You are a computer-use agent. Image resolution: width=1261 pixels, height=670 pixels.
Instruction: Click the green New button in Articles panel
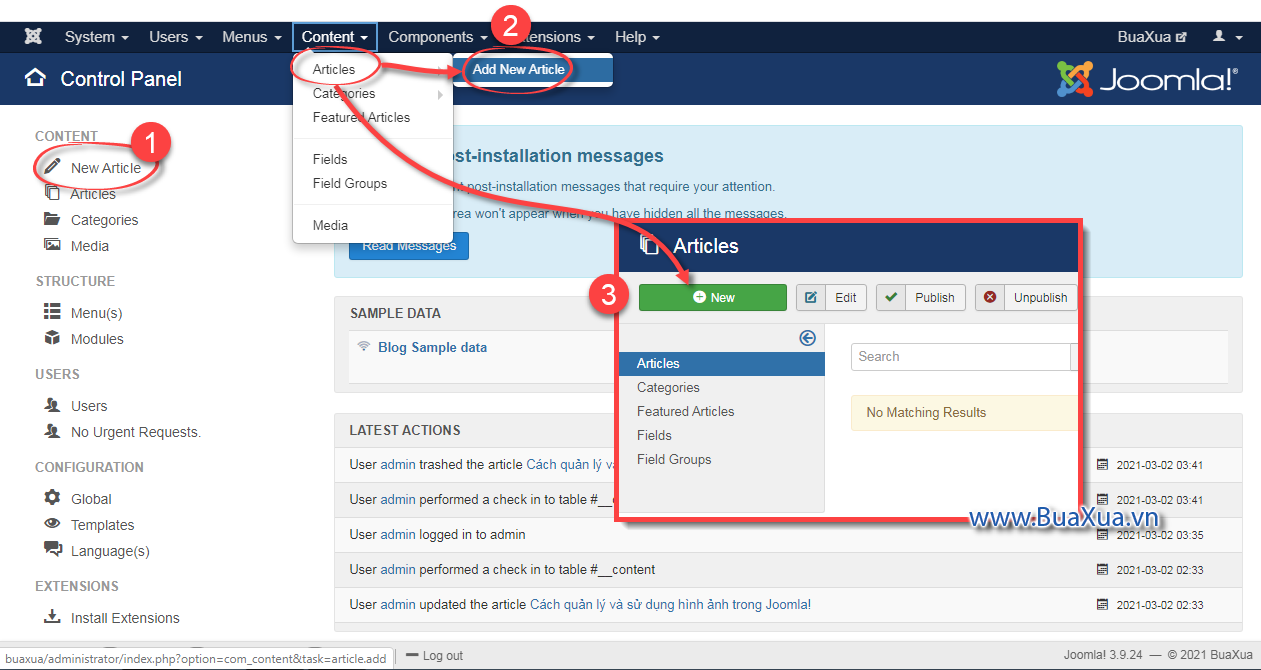[x=713, y=297]
